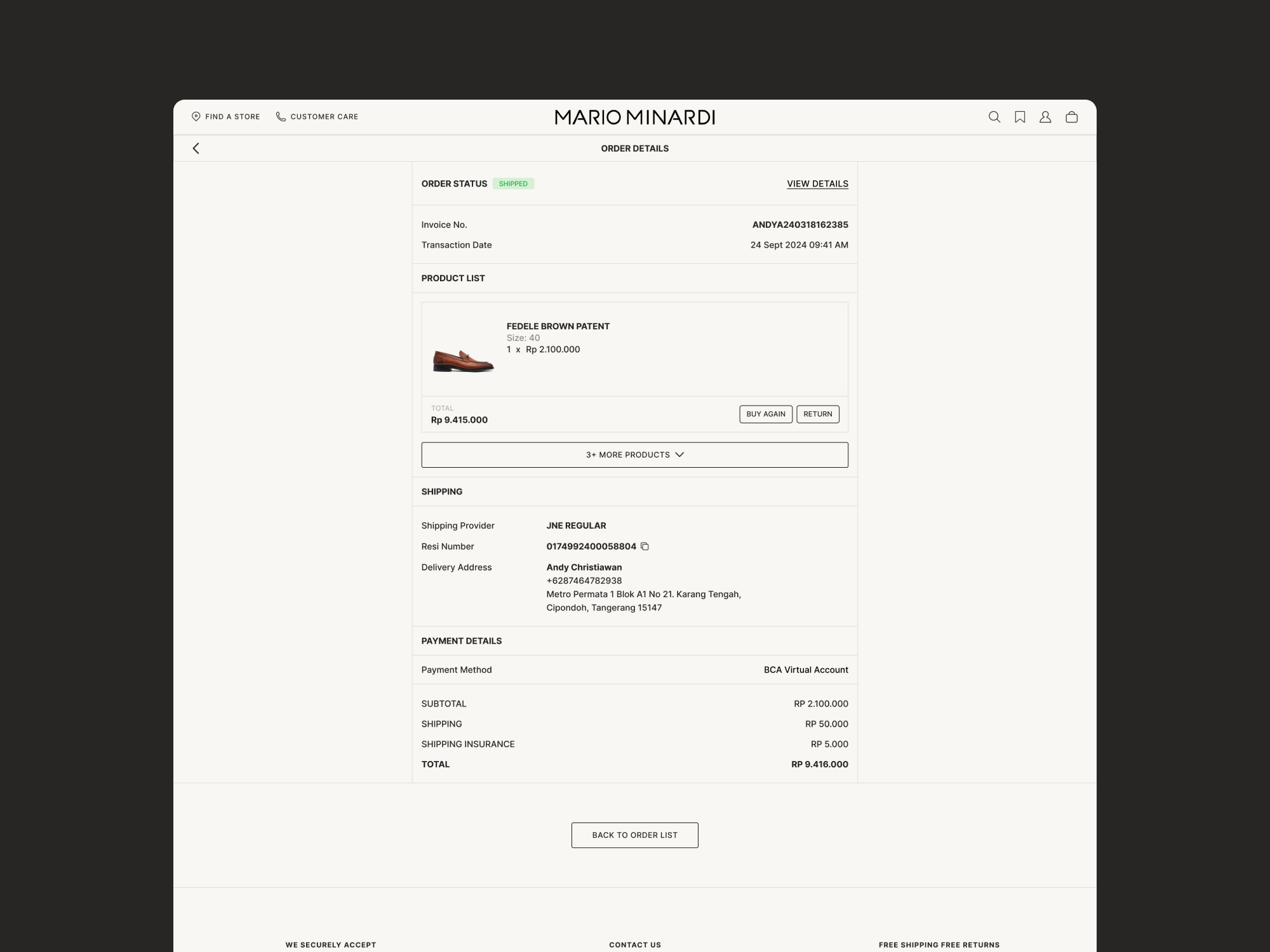Click the shipping insurance RP 5.000
Image resolution: width=1270 pixels, height=952 pixels.
pos(829,744)
